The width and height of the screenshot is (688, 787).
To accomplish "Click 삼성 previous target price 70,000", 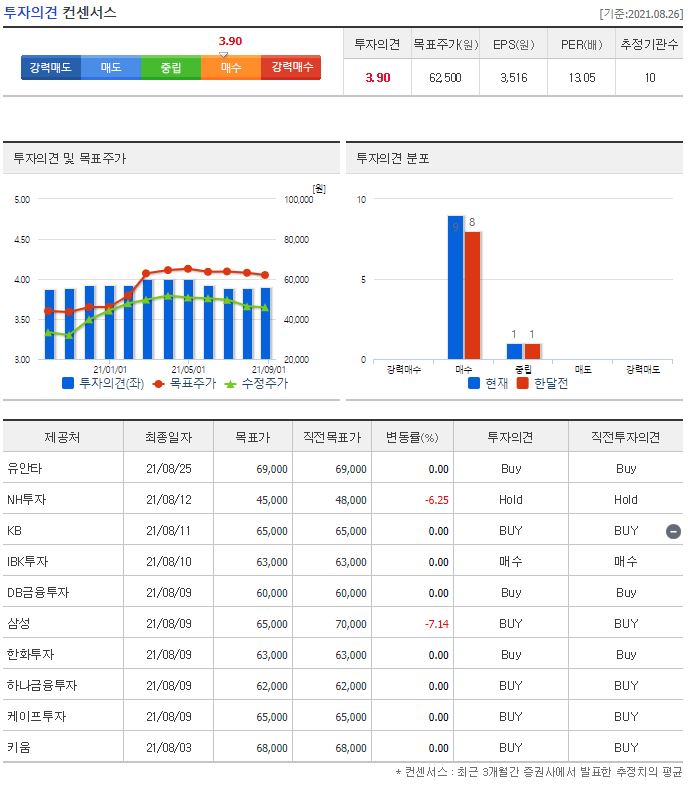I will click(351, 624).
